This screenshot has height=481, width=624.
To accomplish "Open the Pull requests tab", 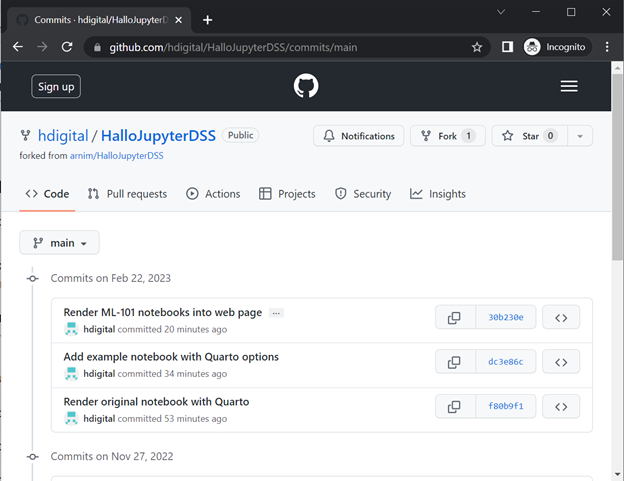I will [x=127, y=194].
